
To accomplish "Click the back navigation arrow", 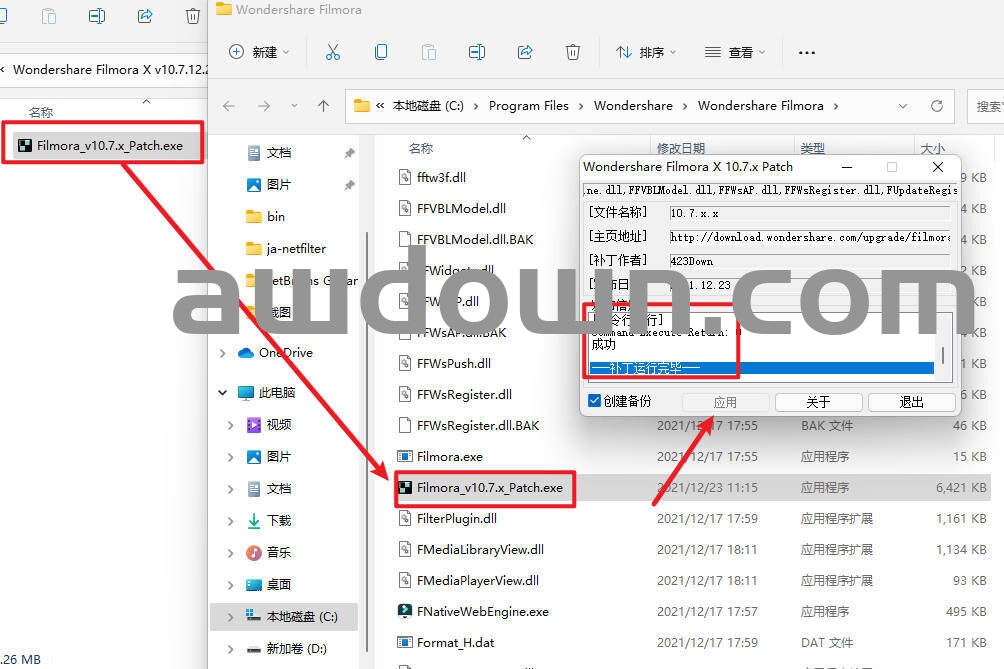I will (229, 106).
